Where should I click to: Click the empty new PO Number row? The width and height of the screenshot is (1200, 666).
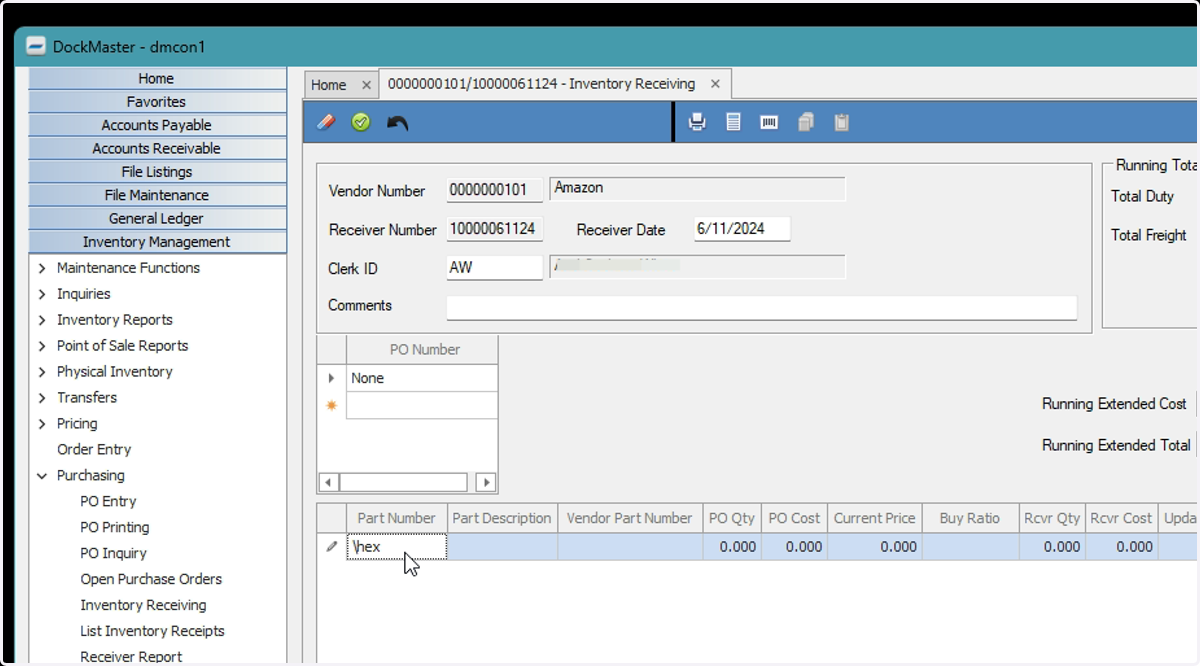tap(421, 405)
